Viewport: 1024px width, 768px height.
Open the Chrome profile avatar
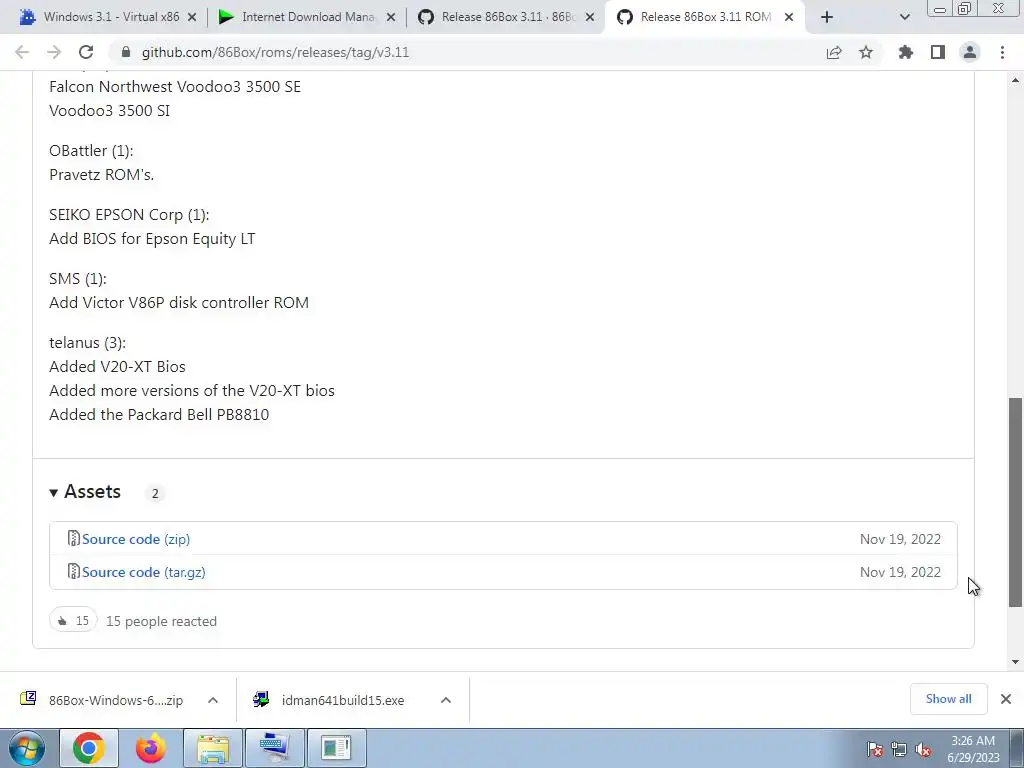970,52
